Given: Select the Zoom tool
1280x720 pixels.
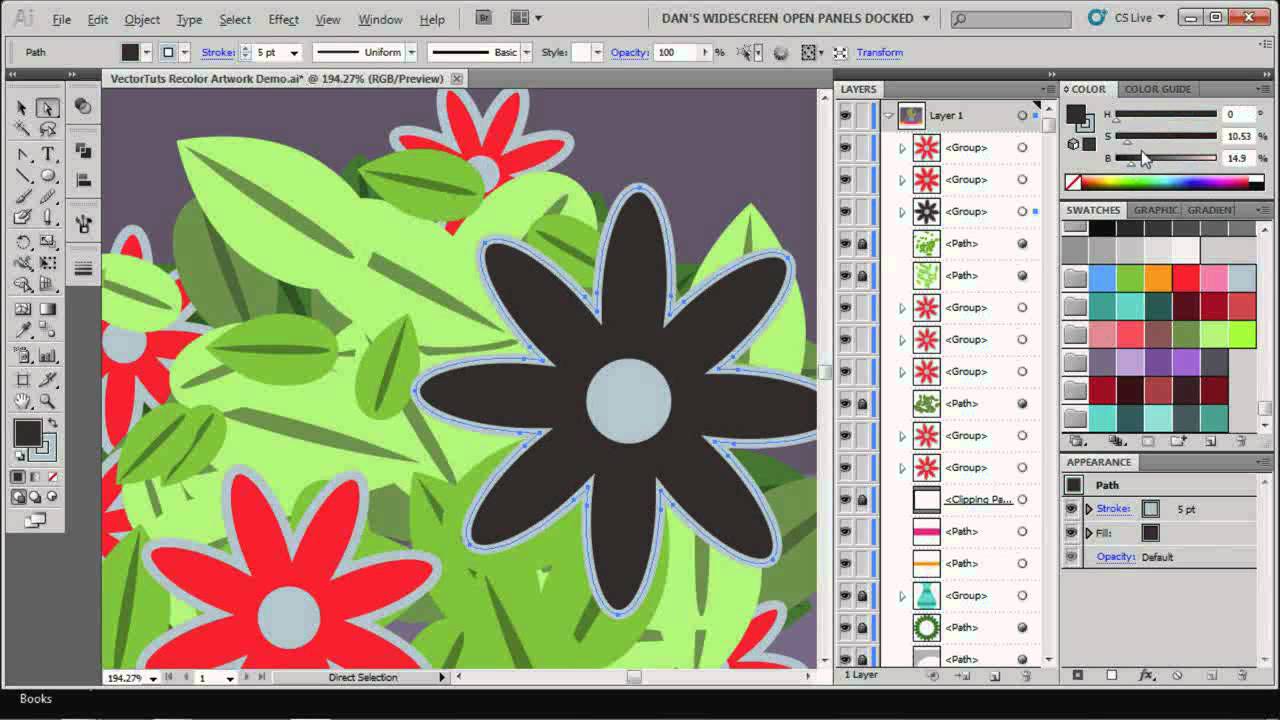Looking at the screenshot, I should click(x=47, y=401).
